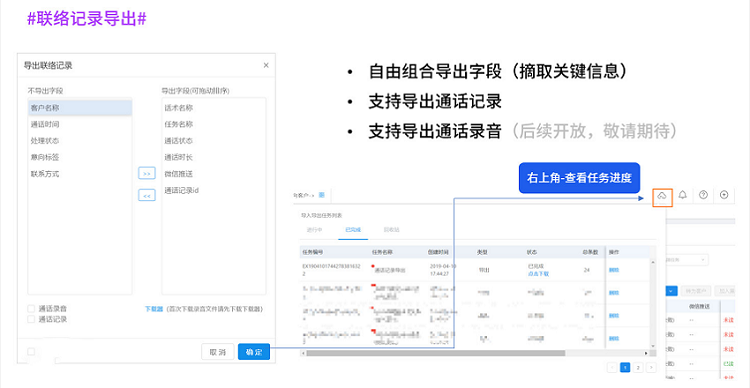The height and width of the screenshot is (388, 750).
Task: Open the cloud task progress icon
Action: click(662, 196)
